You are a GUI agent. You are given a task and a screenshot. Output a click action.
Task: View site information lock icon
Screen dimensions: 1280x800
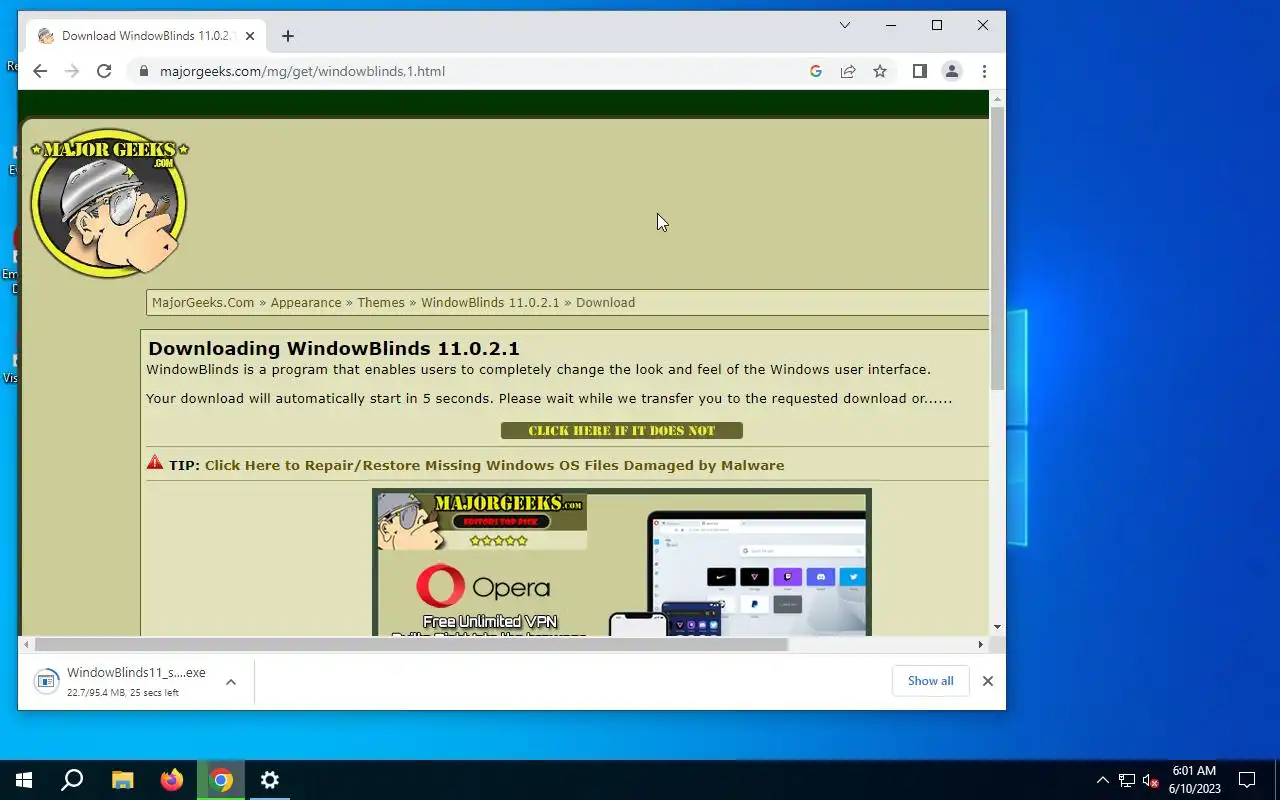[x=144, y=71]
